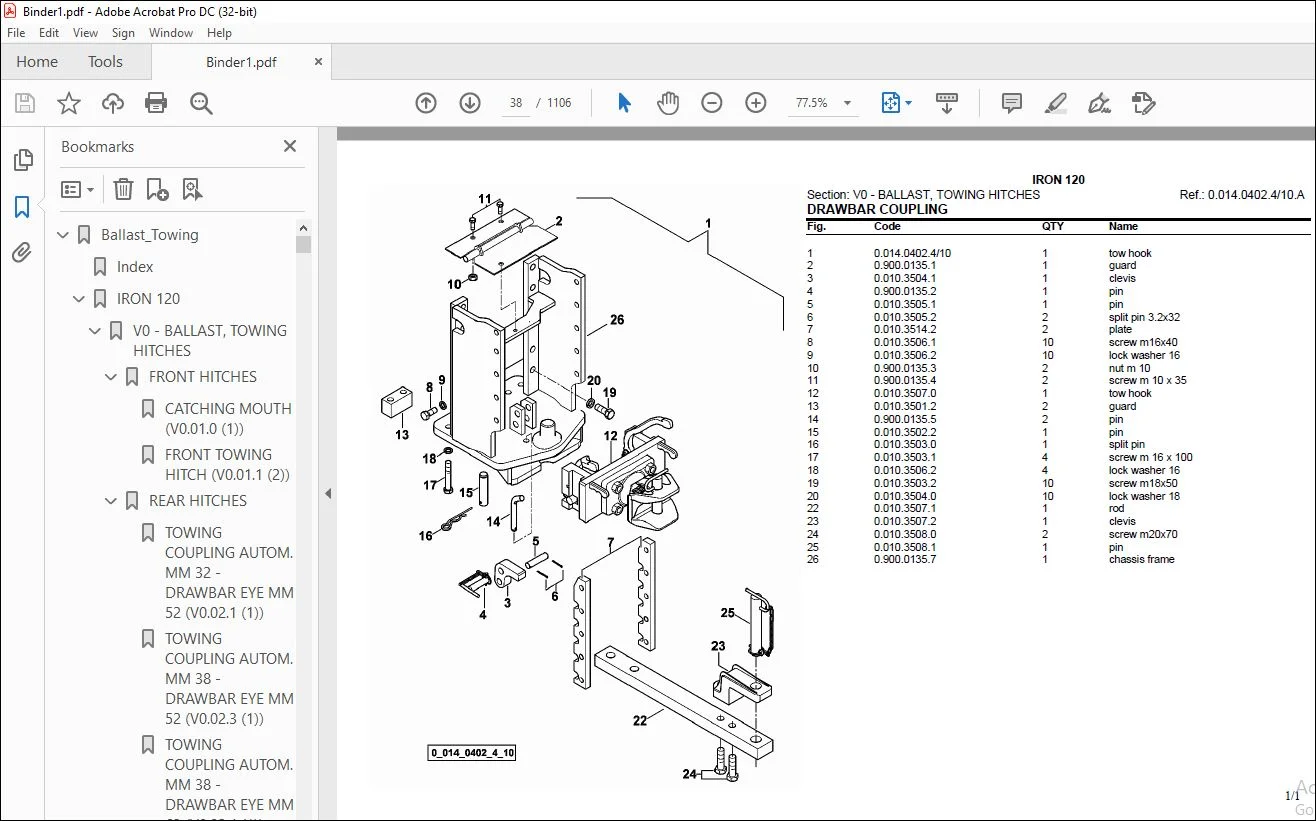Delete the selected bookmark
Screen dimensions: 1316x821
[x=123, y=189]
